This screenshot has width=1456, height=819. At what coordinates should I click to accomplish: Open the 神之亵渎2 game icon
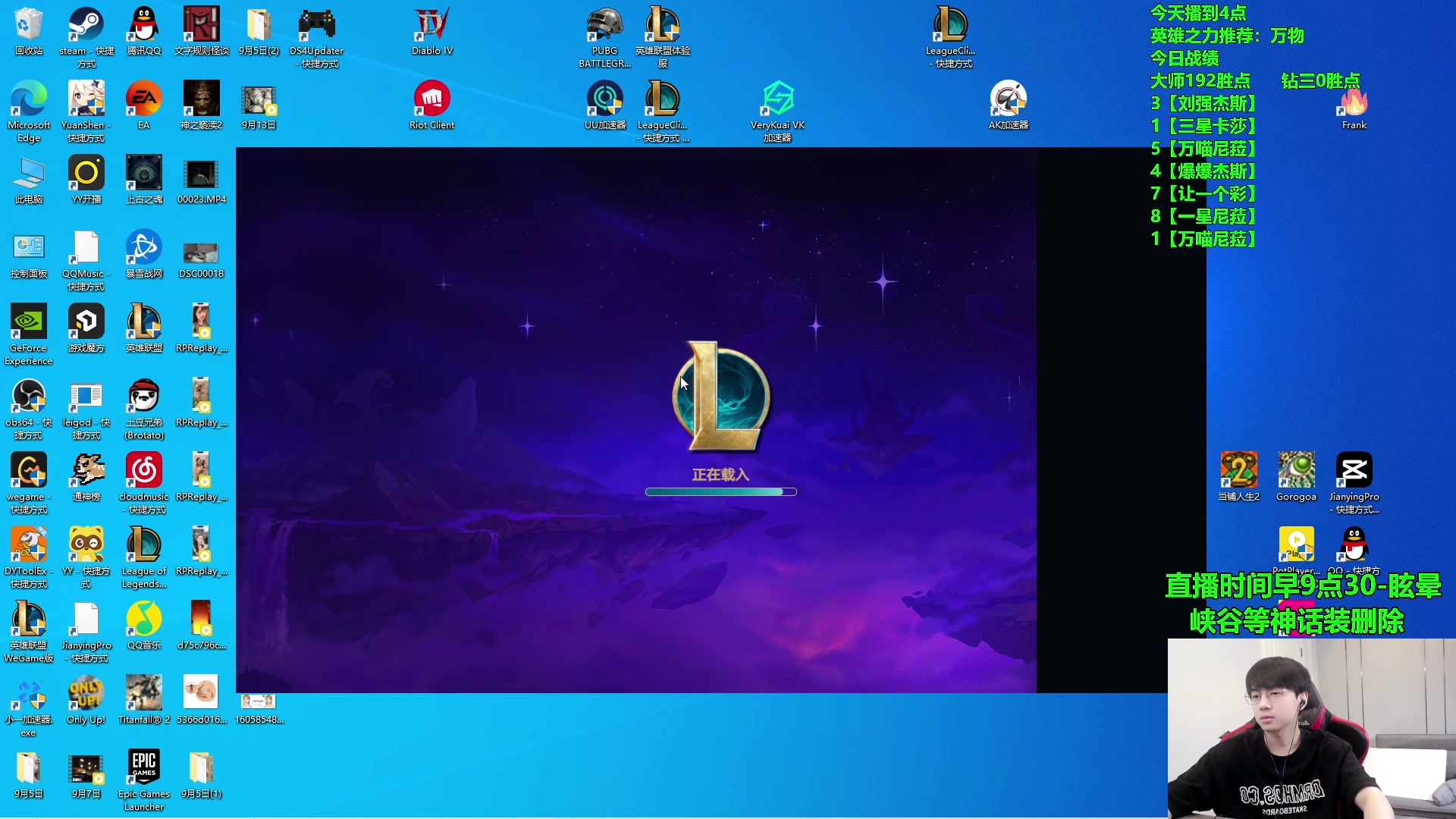pyautogui.click(x=202, y=105)
